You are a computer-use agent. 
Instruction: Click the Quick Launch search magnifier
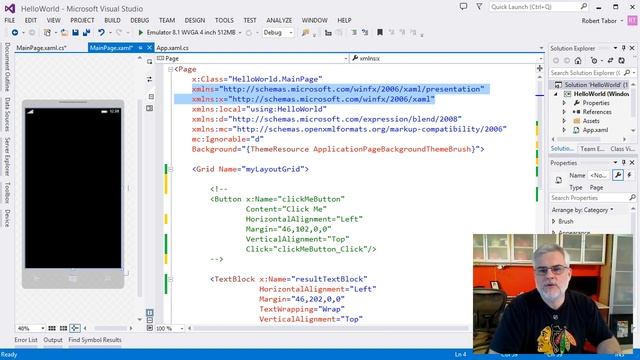pyautogui.click(x=584, y=7)
